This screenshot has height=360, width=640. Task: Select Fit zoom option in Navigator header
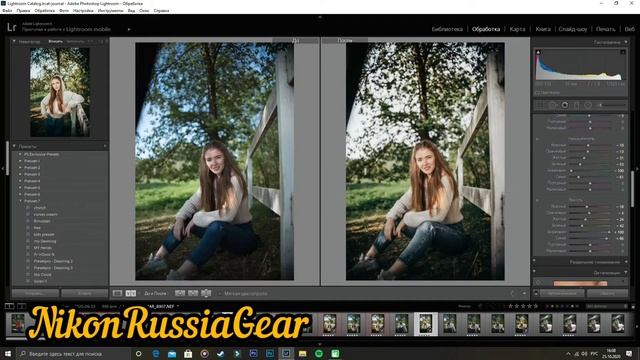tap(56, 42)
